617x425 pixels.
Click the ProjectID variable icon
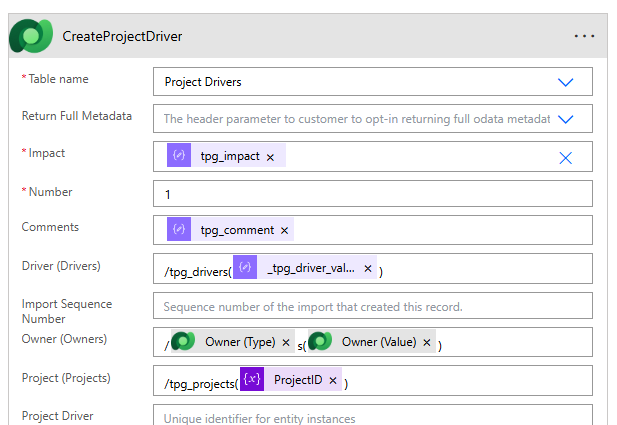252,379
